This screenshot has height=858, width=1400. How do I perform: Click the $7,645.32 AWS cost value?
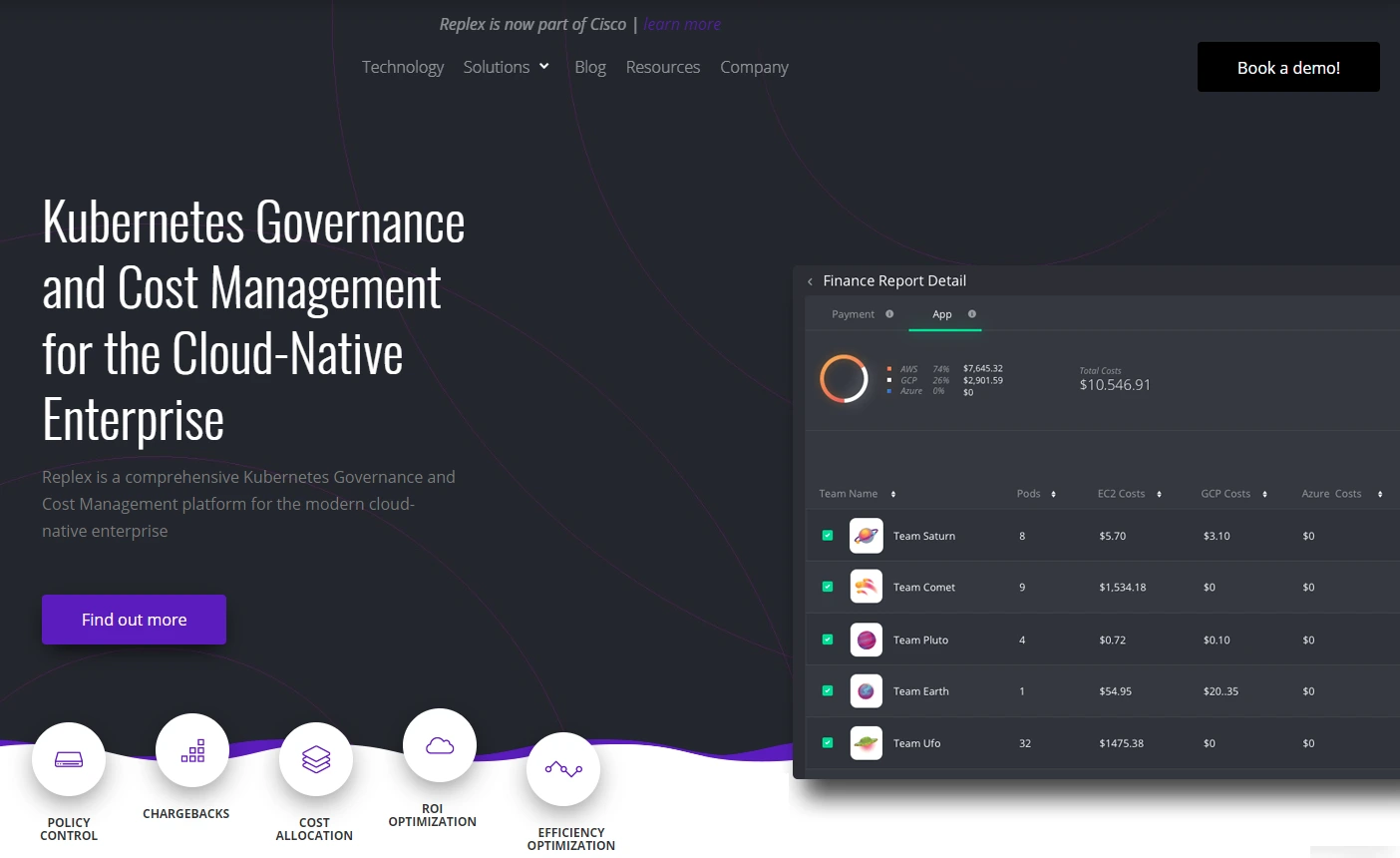point(983,368)
